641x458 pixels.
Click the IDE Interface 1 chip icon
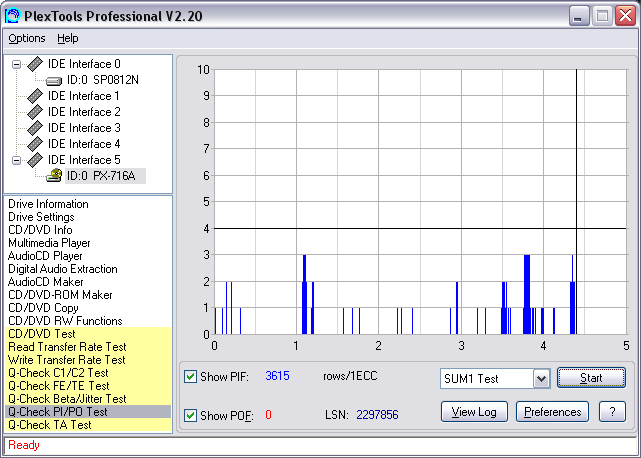click(x=35, y=96)
